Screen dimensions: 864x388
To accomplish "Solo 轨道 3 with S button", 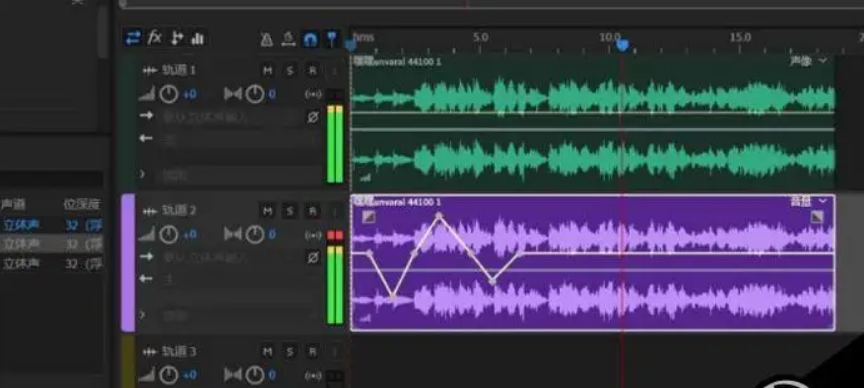I will pyautogui.click(x=290, y=351).
